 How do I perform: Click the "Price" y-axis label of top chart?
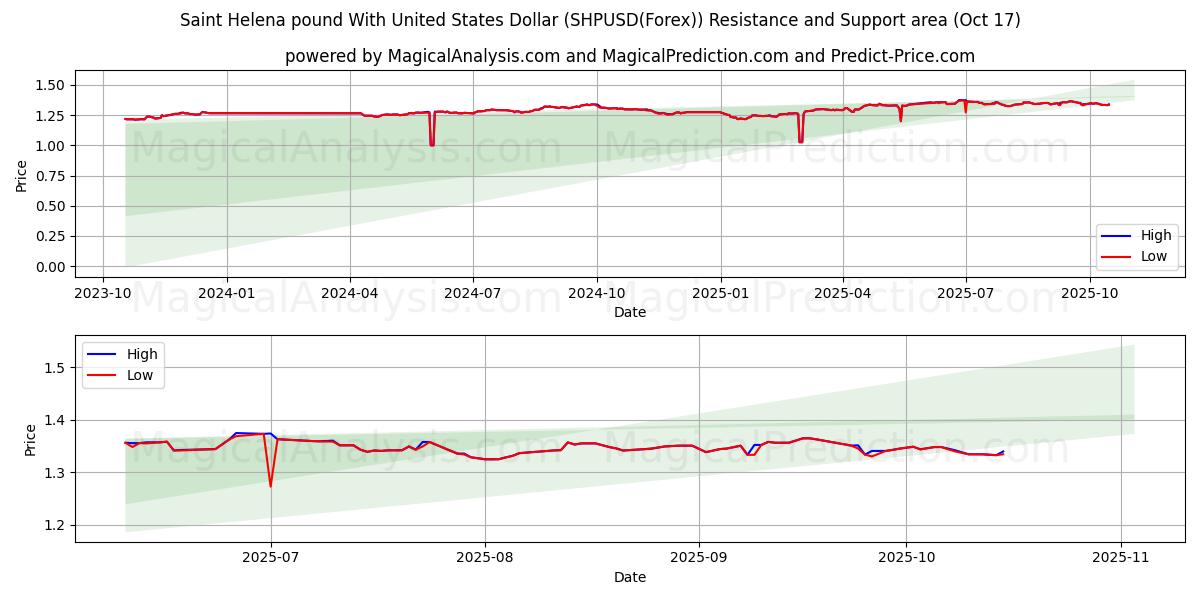[x=22, y=176]
